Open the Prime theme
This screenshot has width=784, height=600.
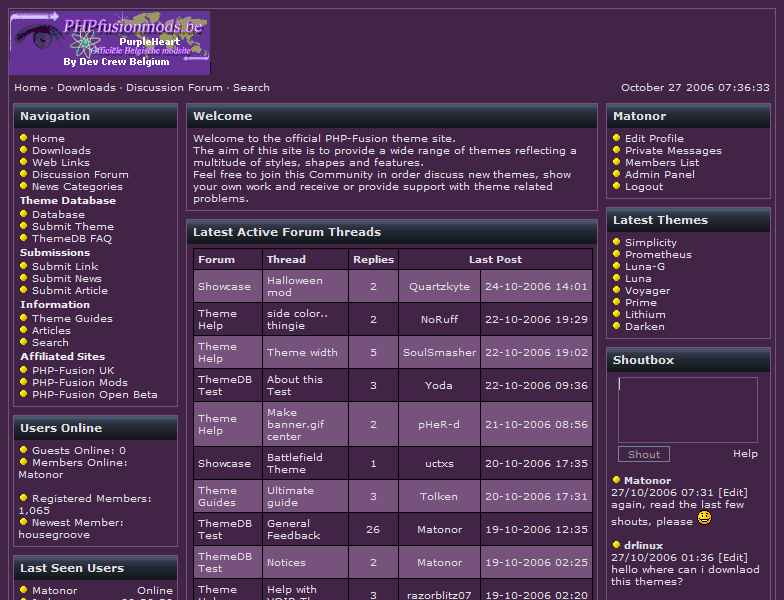coord(640,302)
